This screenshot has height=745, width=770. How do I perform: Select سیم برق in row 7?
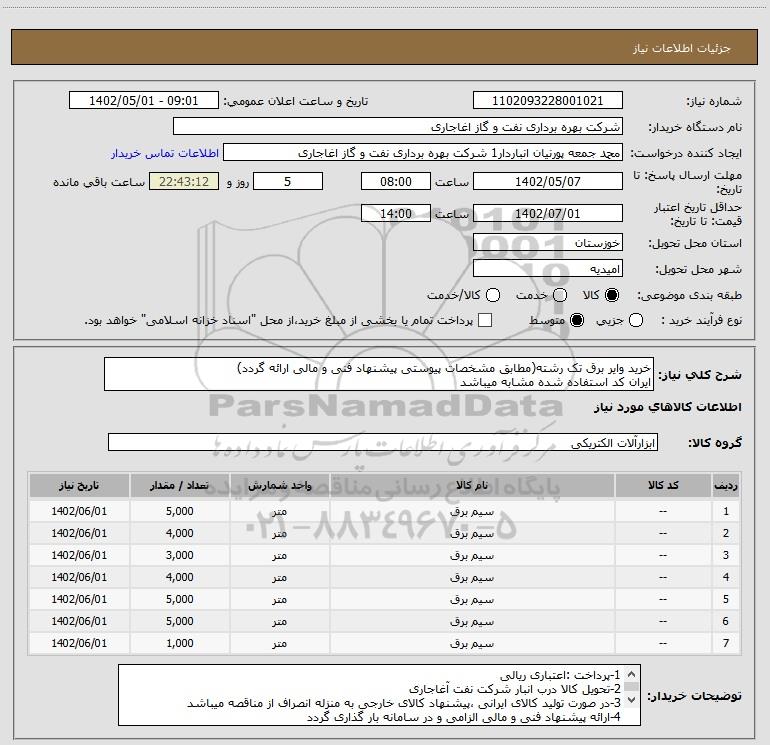click(x=472, y=643)
